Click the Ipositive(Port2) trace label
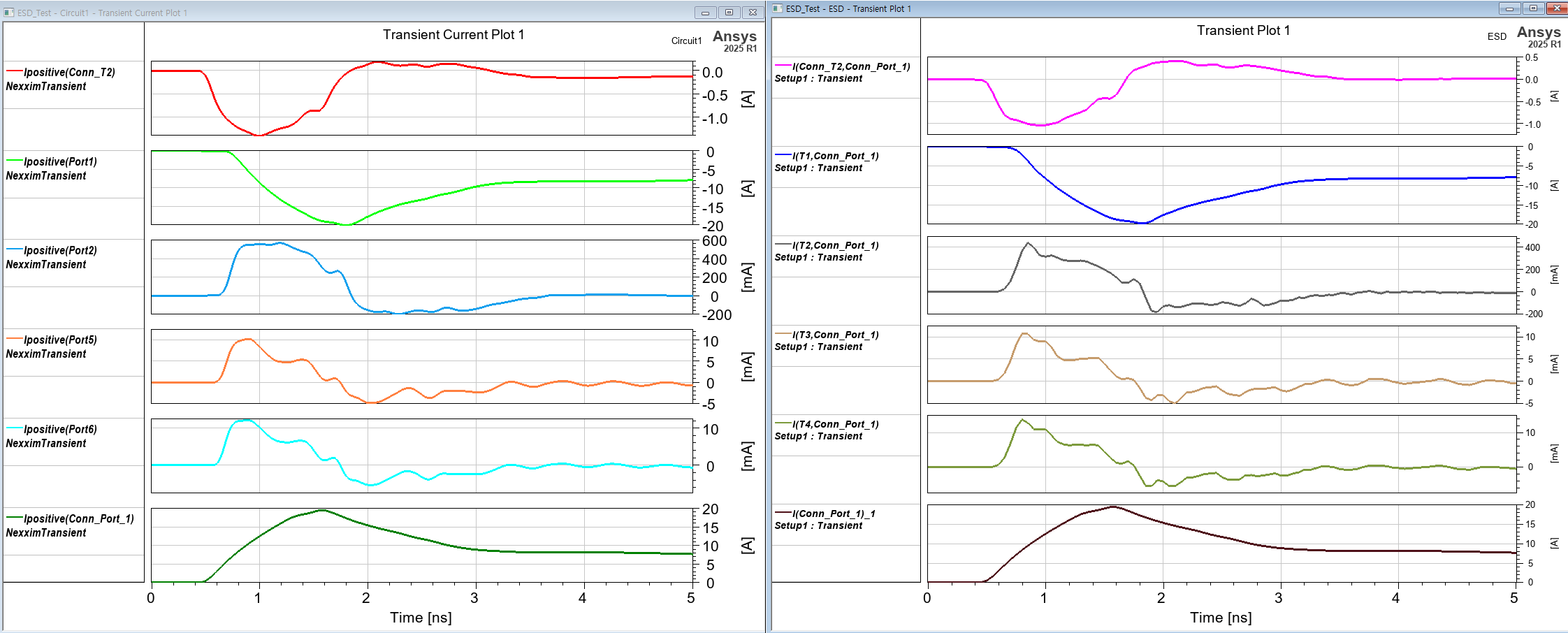1568x633 pixels. tap(60, 250)
